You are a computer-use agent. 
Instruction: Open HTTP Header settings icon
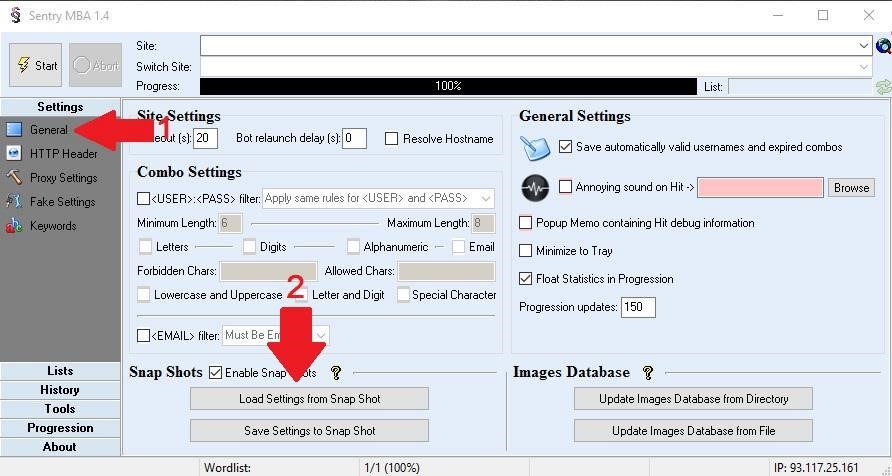(x=14, y=154)
